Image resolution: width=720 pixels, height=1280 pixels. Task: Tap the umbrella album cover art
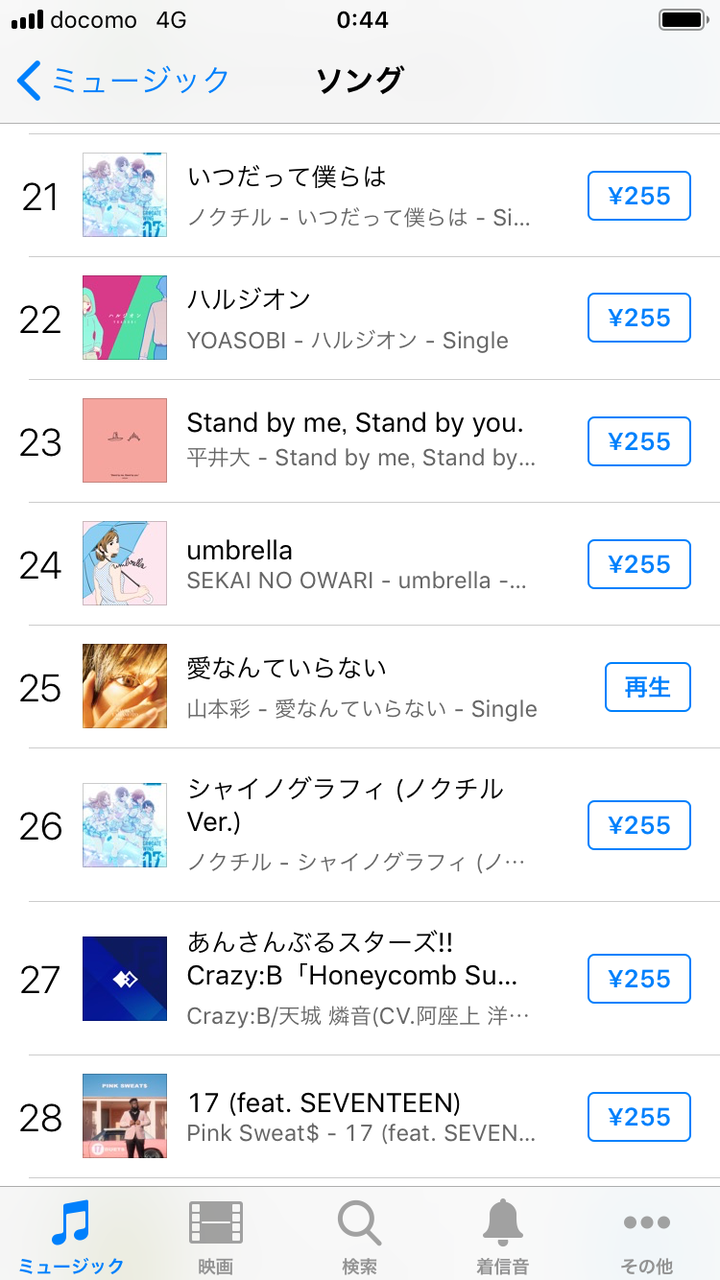[125, 563]
